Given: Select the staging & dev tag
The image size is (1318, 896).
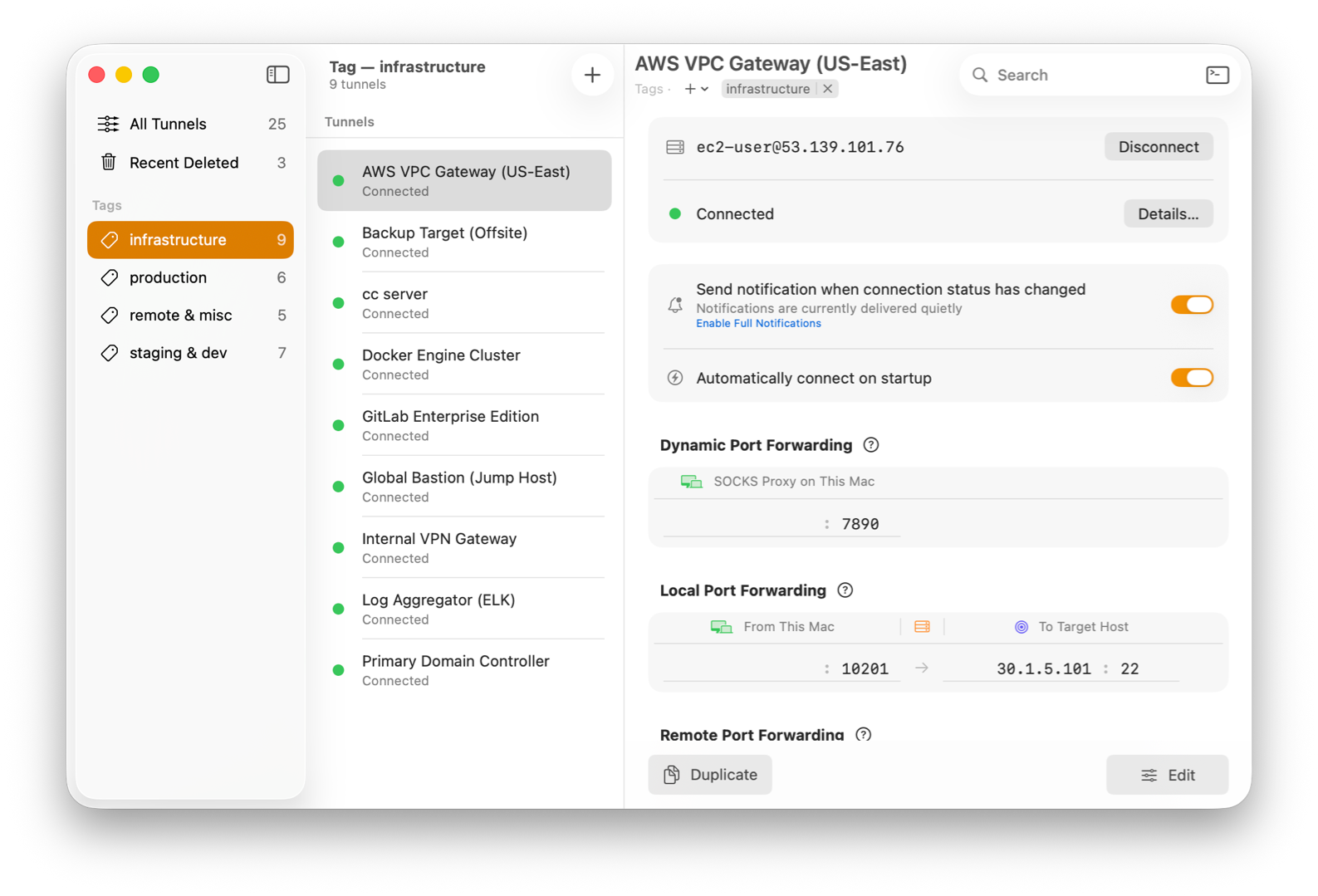Looking at the screenshot, I should coord(190,353).
